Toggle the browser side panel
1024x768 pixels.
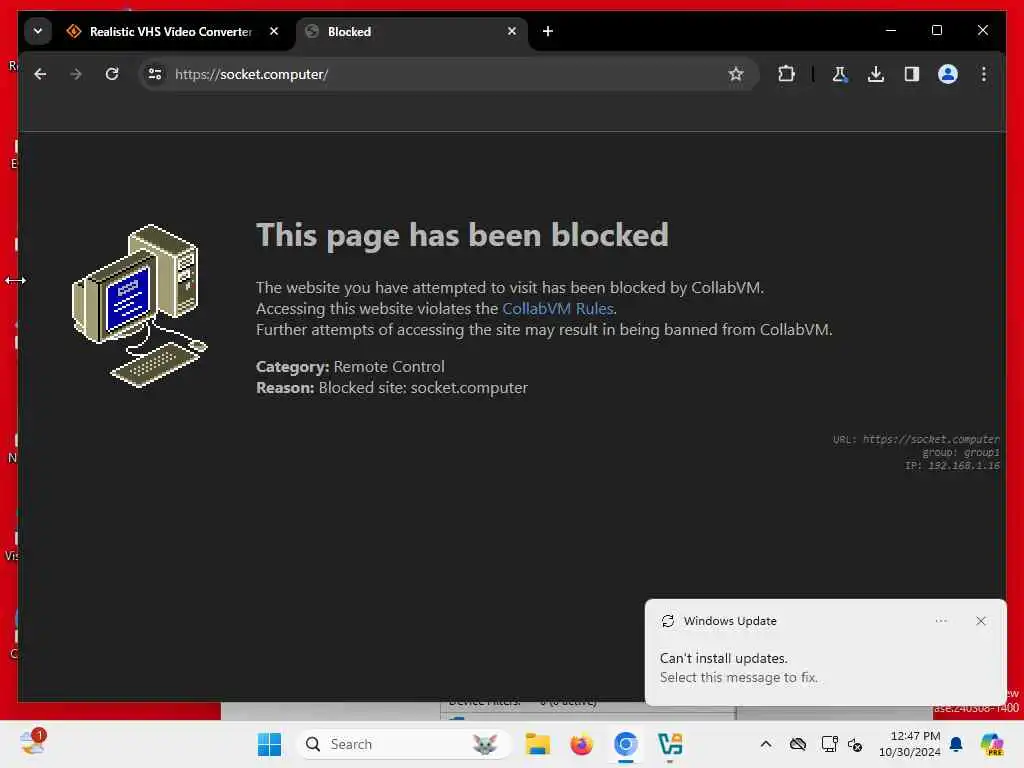pos(912,74)
